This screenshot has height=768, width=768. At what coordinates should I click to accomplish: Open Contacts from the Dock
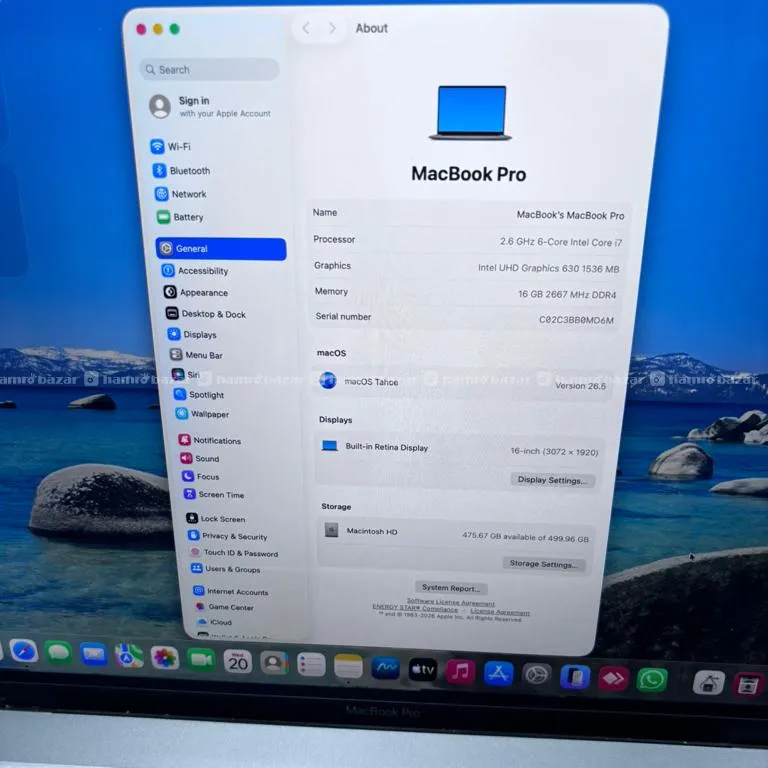(274, 663)
